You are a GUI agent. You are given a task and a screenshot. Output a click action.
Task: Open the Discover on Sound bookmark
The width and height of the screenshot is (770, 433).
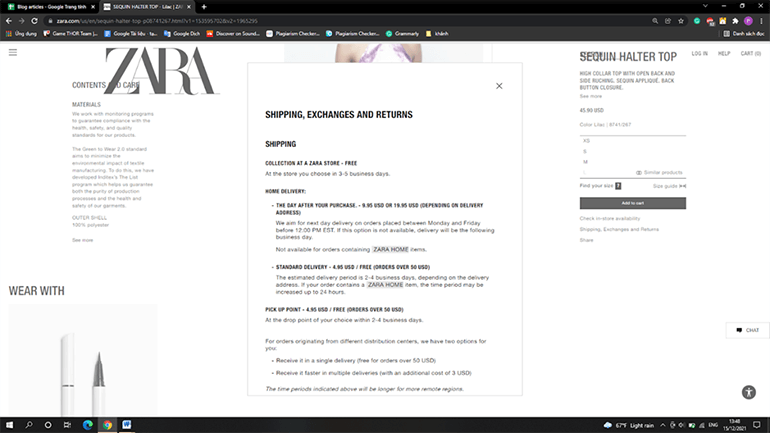[233, 34]
